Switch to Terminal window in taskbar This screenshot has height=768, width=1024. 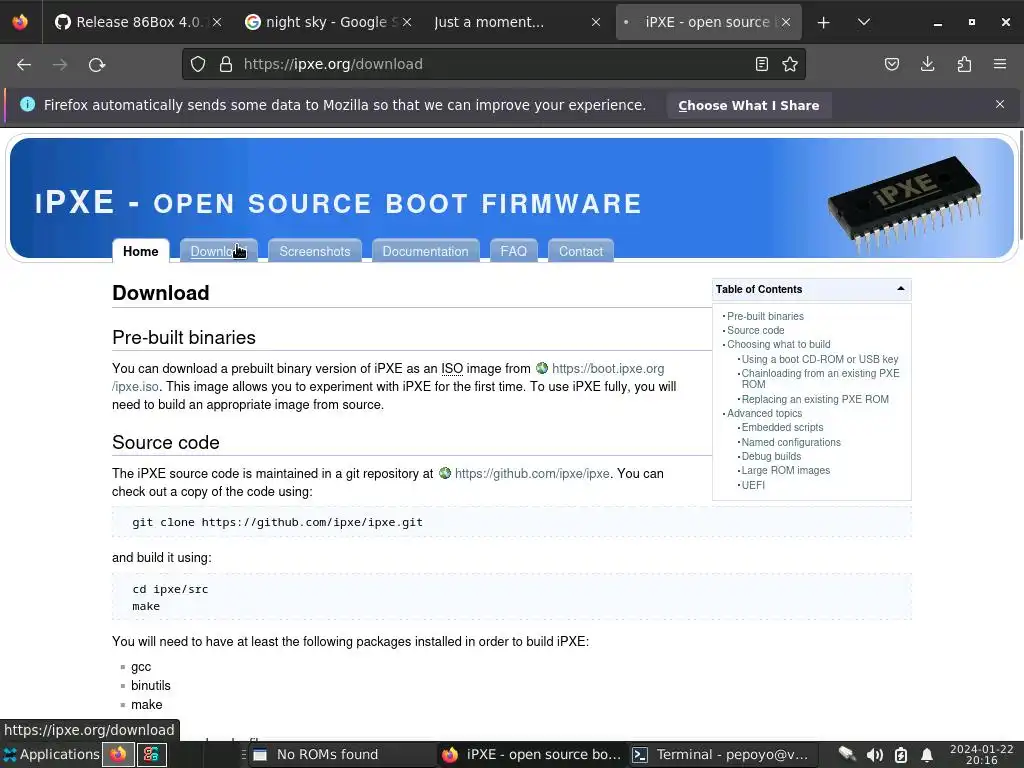click(722, 754)
